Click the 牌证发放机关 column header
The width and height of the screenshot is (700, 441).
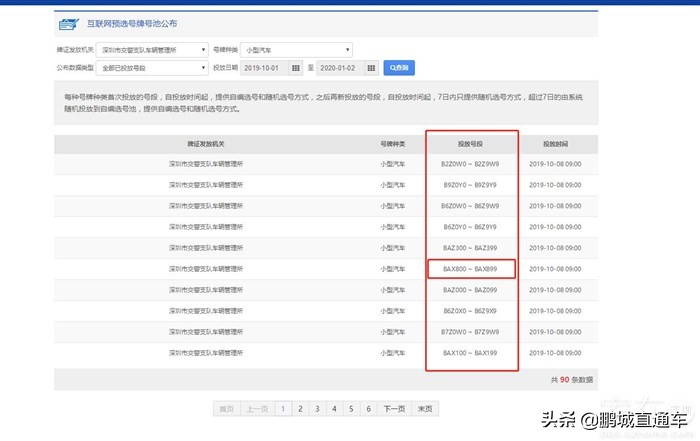(206, 144)
